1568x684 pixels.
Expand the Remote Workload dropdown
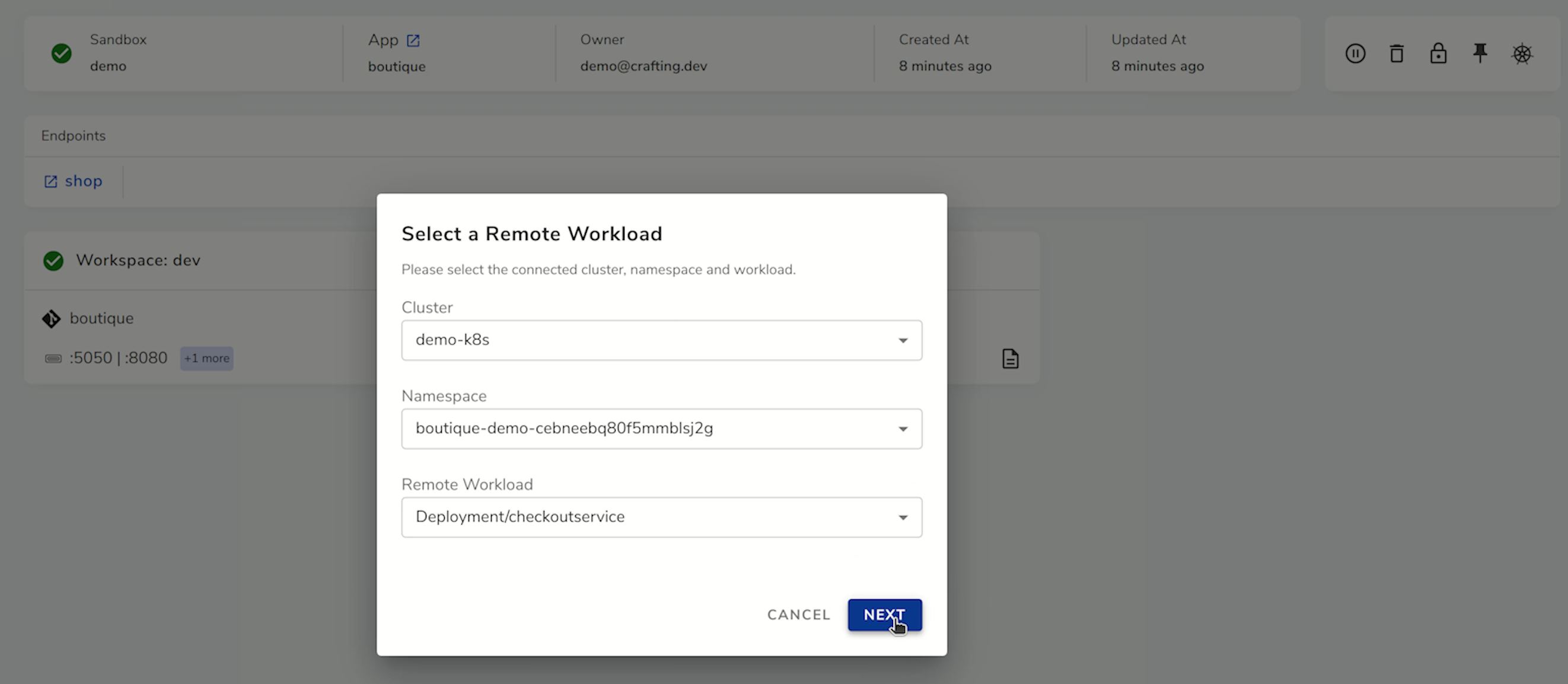903,517
